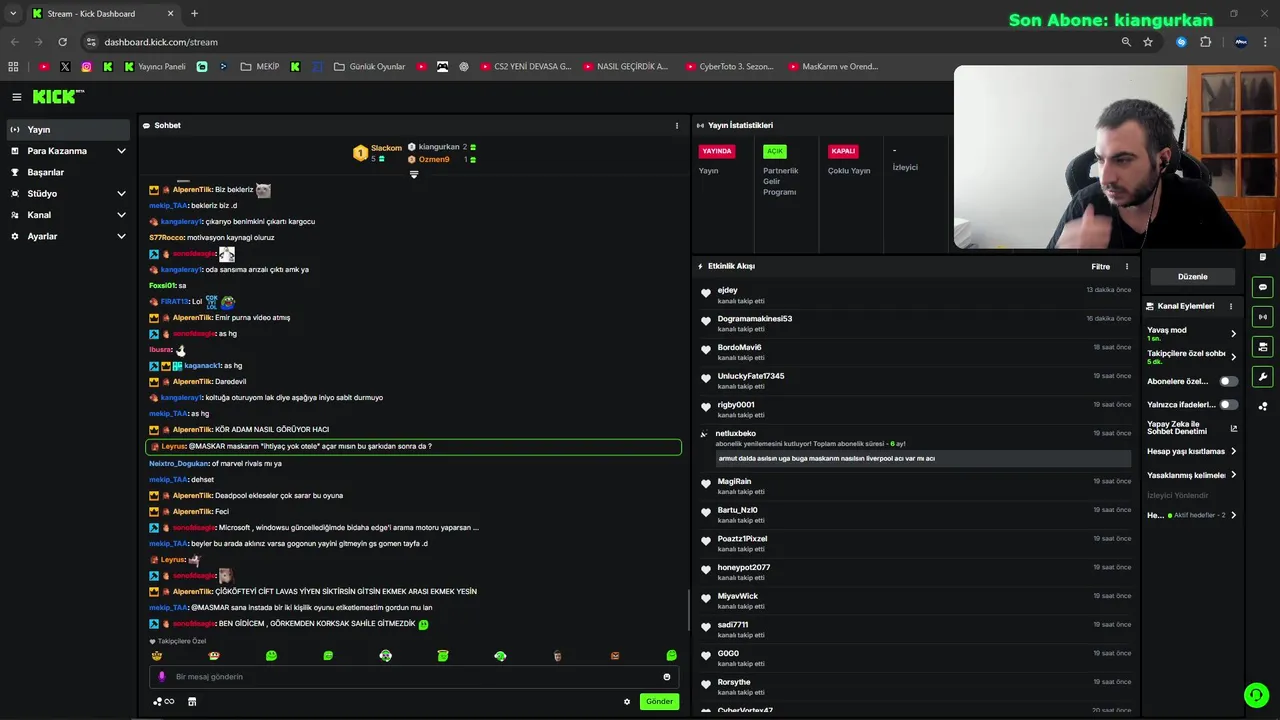Viewport: 1280px width, 720px height.
Task: Select Stream - Kick Dashboard tab
Action: 102,14
